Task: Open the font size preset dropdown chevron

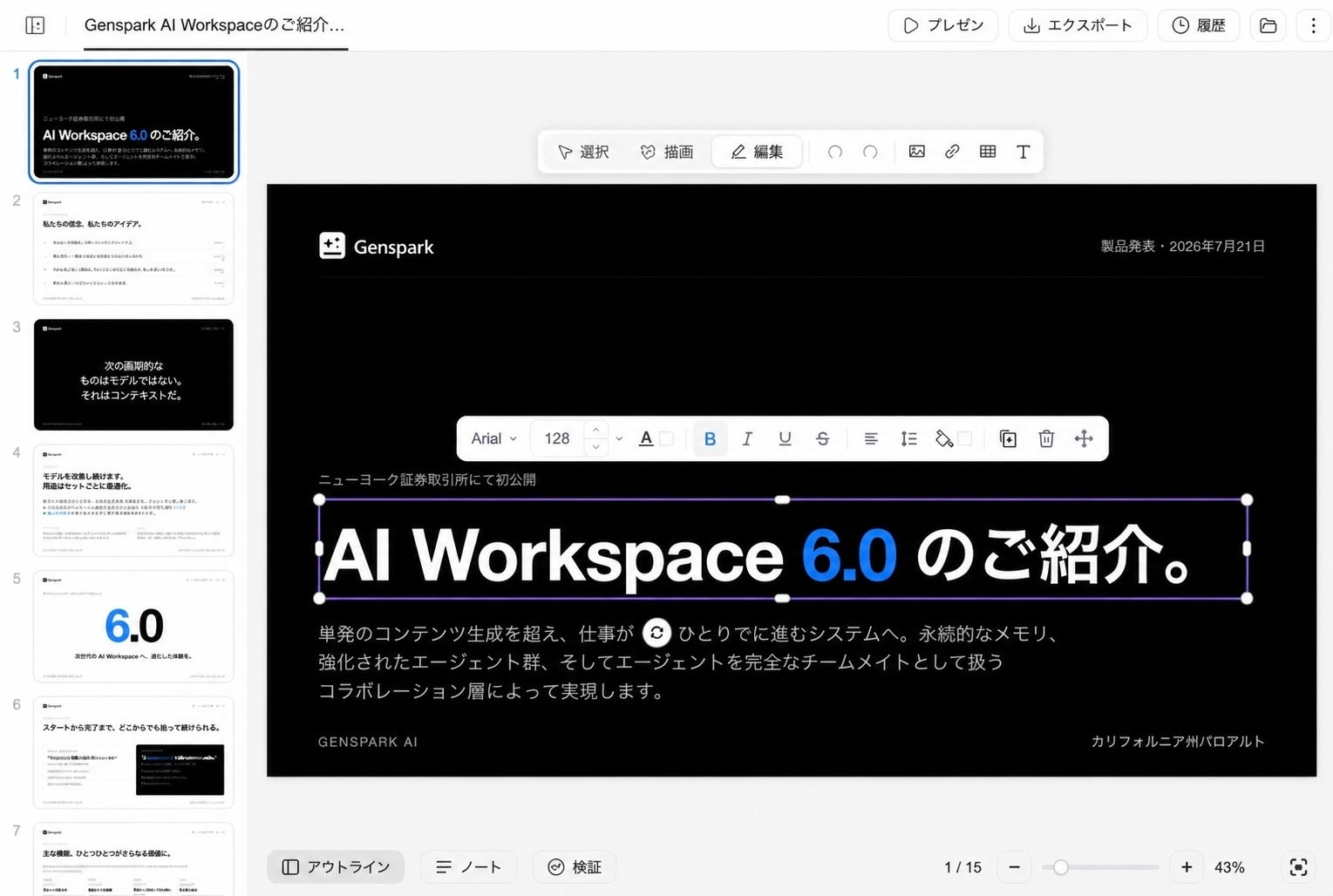Action: coord(619,438)
